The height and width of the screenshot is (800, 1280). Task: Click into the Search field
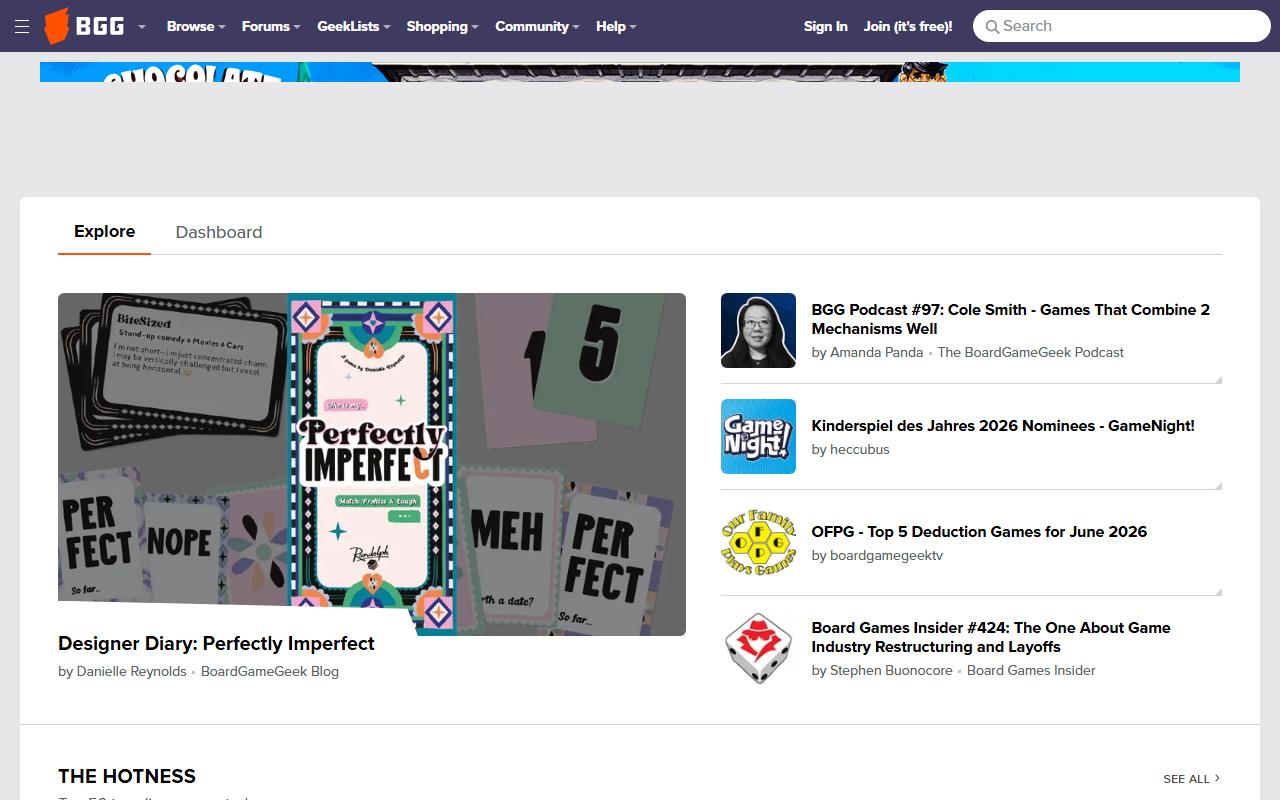pyautogui.click(x=1122, y=26)
